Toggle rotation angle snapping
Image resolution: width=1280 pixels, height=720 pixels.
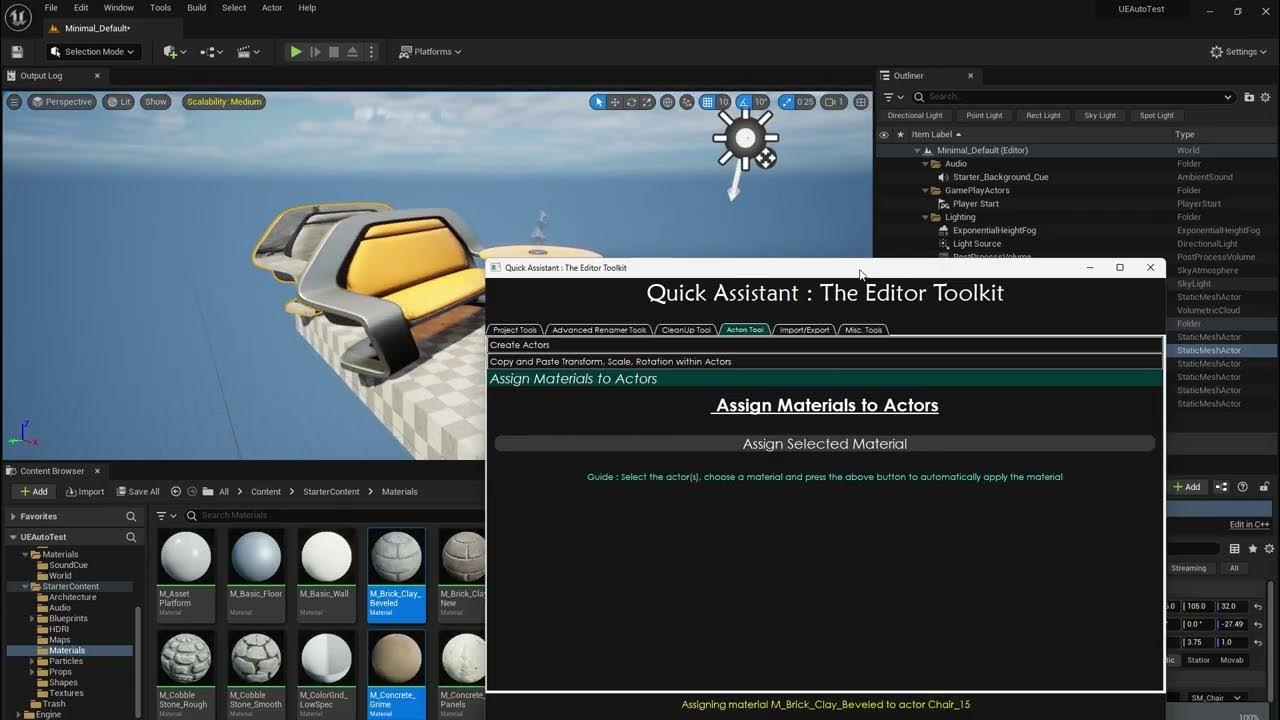(x=744, y=102)
